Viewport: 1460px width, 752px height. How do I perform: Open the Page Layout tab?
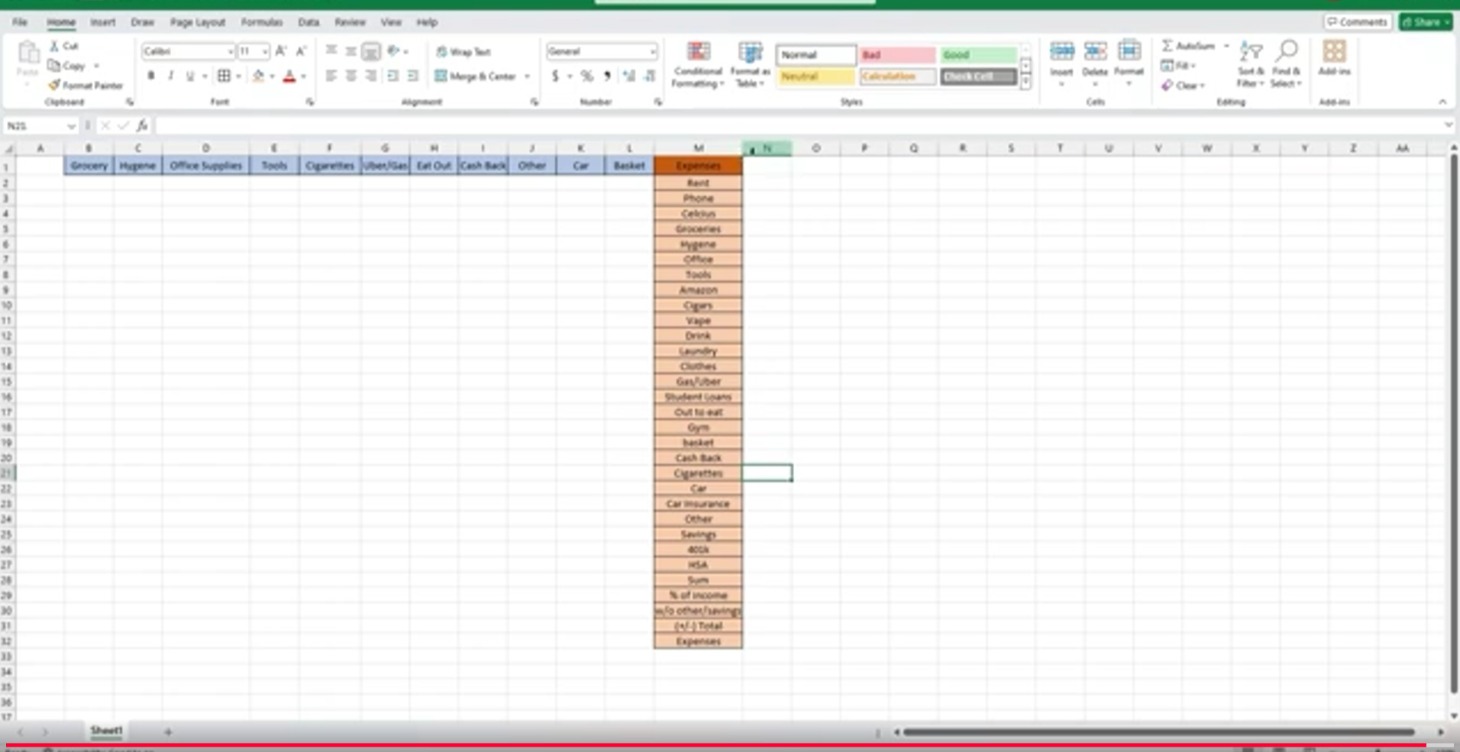point(197,22)
